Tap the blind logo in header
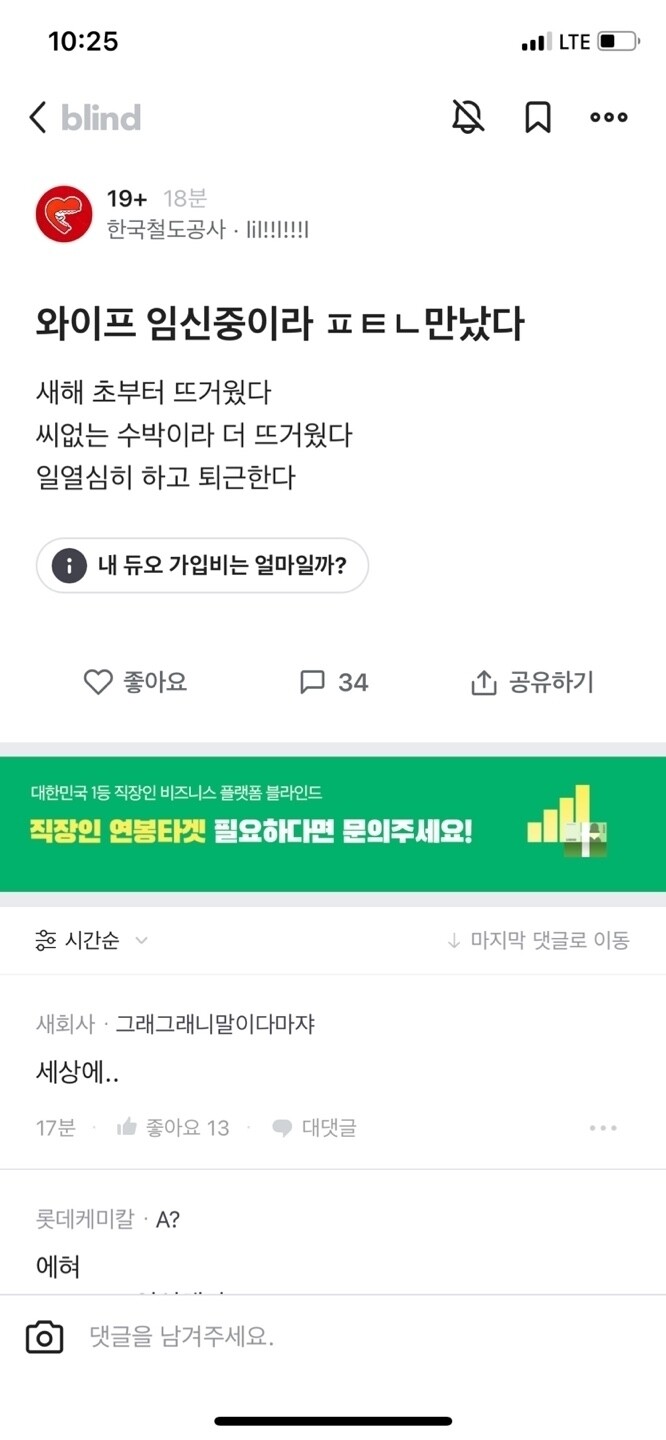Viewport: 666px width, 1440px height. pyautogui.click(x=101, y=118)
